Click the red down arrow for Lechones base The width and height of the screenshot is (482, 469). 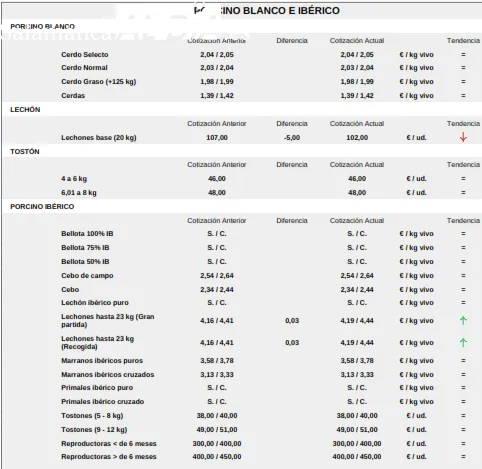pyautogui.click(x=463, y=137)
